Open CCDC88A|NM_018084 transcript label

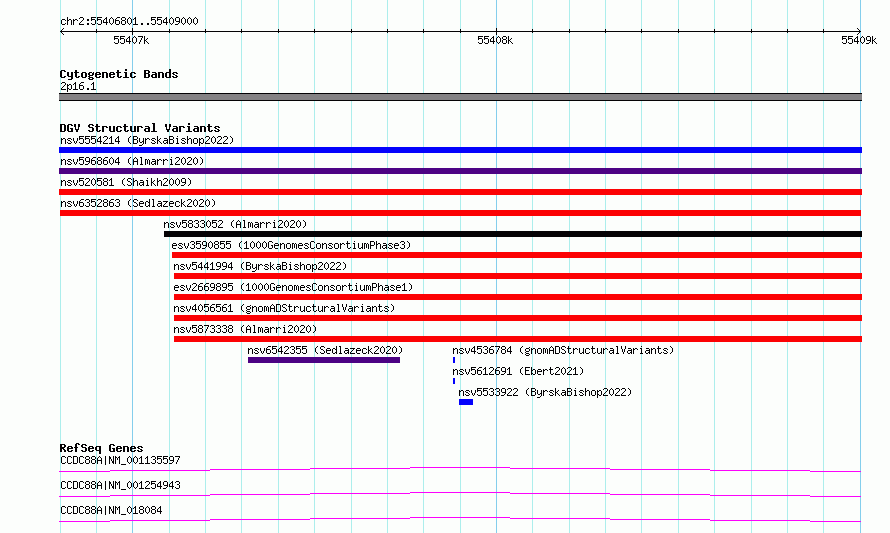(x=111, y=510)
